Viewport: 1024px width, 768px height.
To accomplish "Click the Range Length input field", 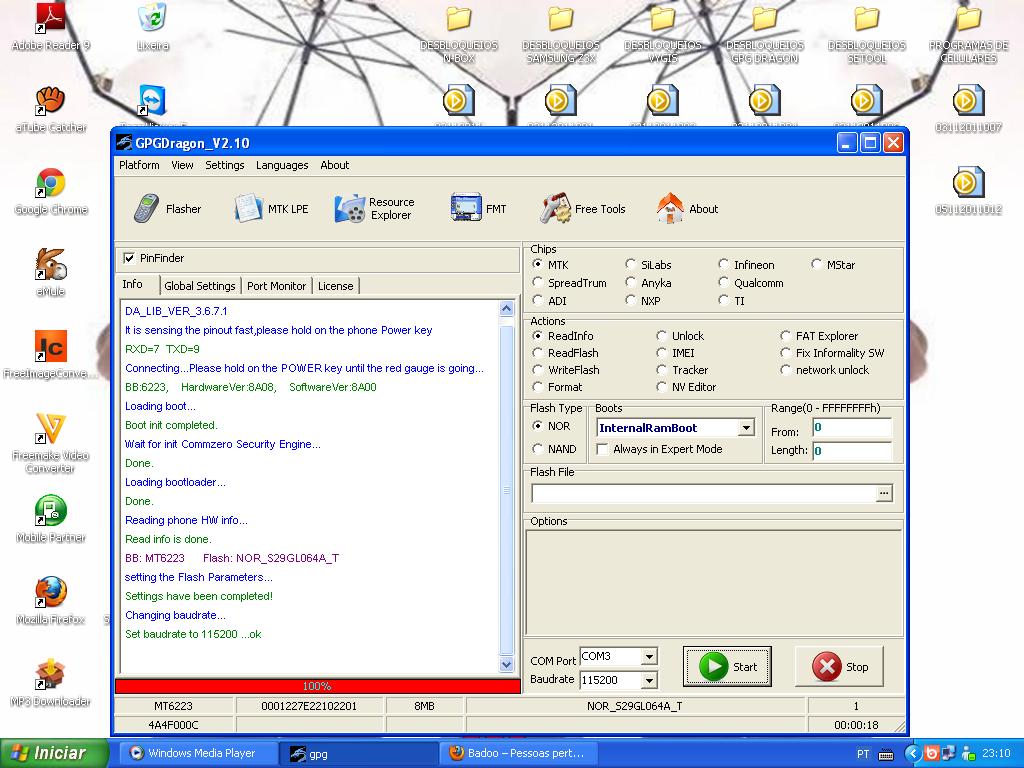I will [x=852, y=451].
